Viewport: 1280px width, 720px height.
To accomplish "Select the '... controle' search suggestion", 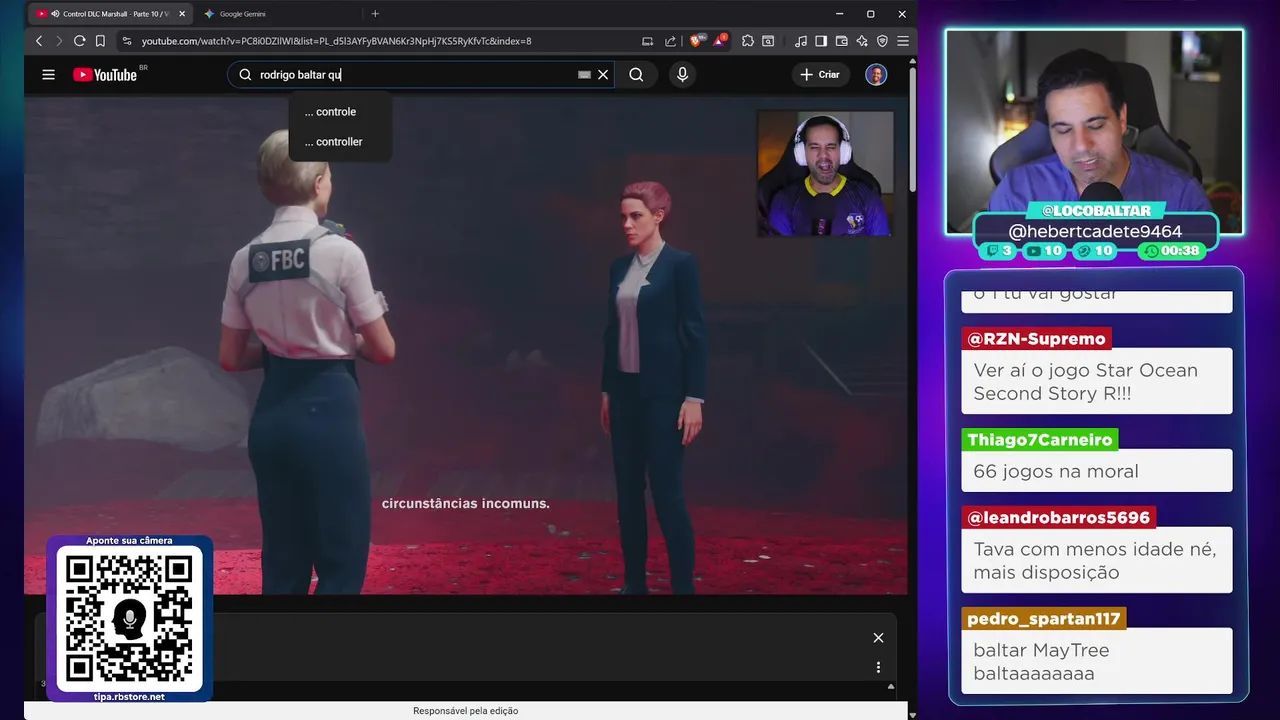I will pyautogui.click(x=340, y=112).
